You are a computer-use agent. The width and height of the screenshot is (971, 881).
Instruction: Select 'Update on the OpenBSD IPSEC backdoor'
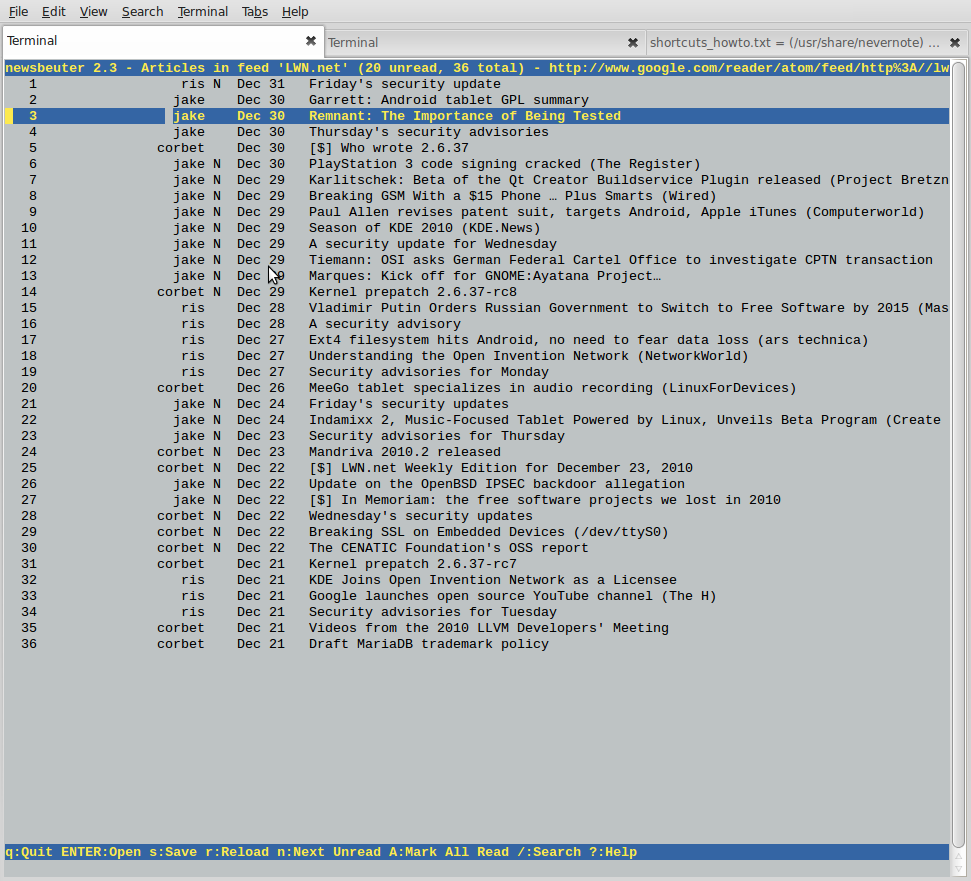click(x=477, y=485)
